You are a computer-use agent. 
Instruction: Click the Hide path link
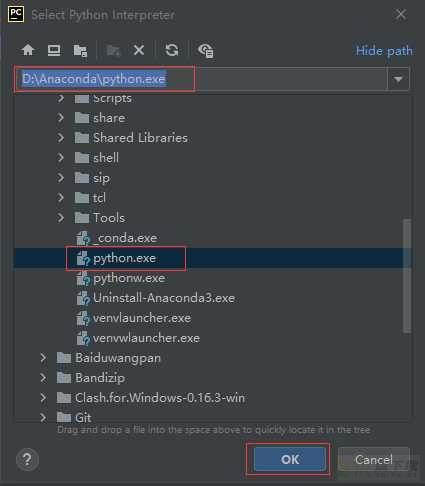tap(384, 51)
